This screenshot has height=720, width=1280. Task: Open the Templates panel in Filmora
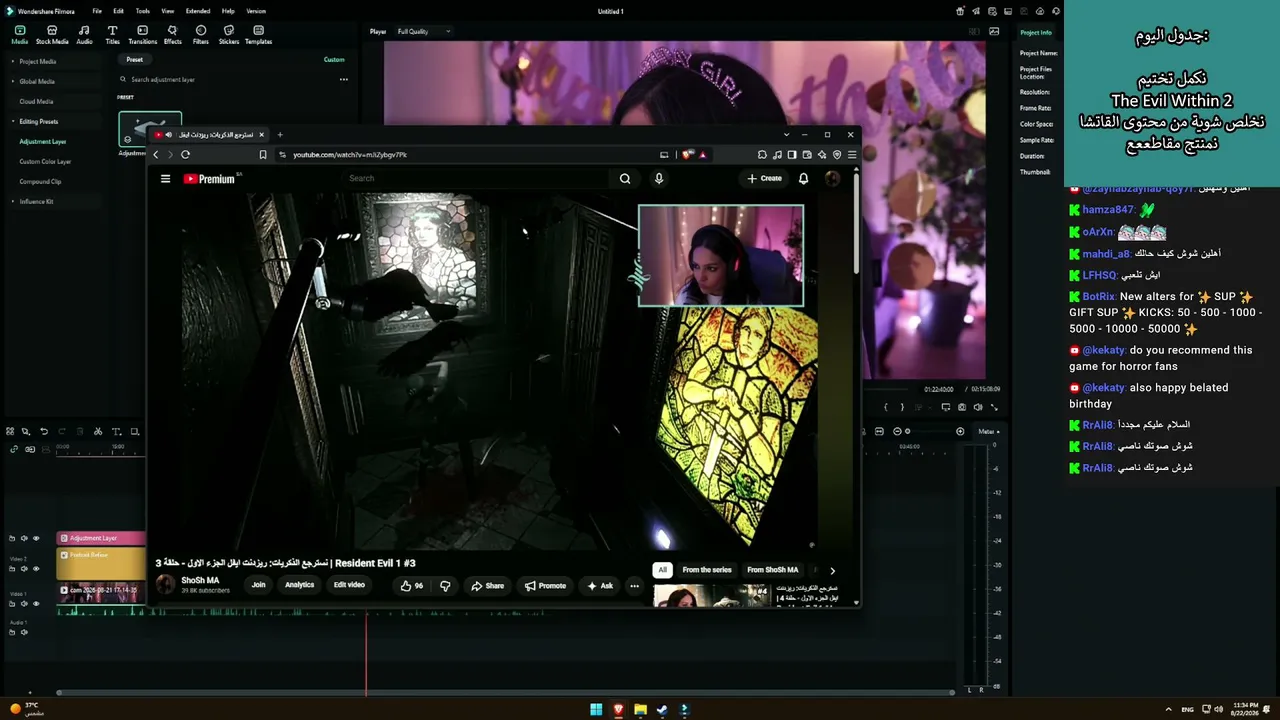[258, 35]
